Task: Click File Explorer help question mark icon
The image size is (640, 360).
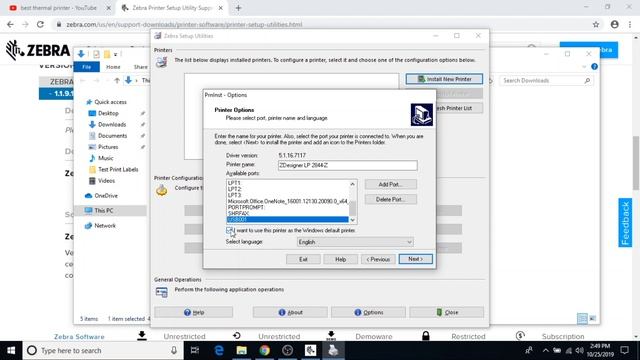Action: [594, 67]
